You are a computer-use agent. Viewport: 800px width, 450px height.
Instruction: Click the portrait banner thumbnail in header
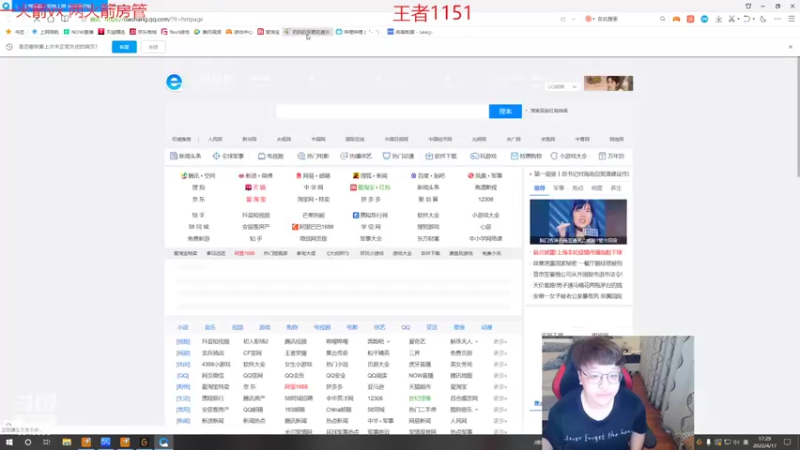point(608,83)
